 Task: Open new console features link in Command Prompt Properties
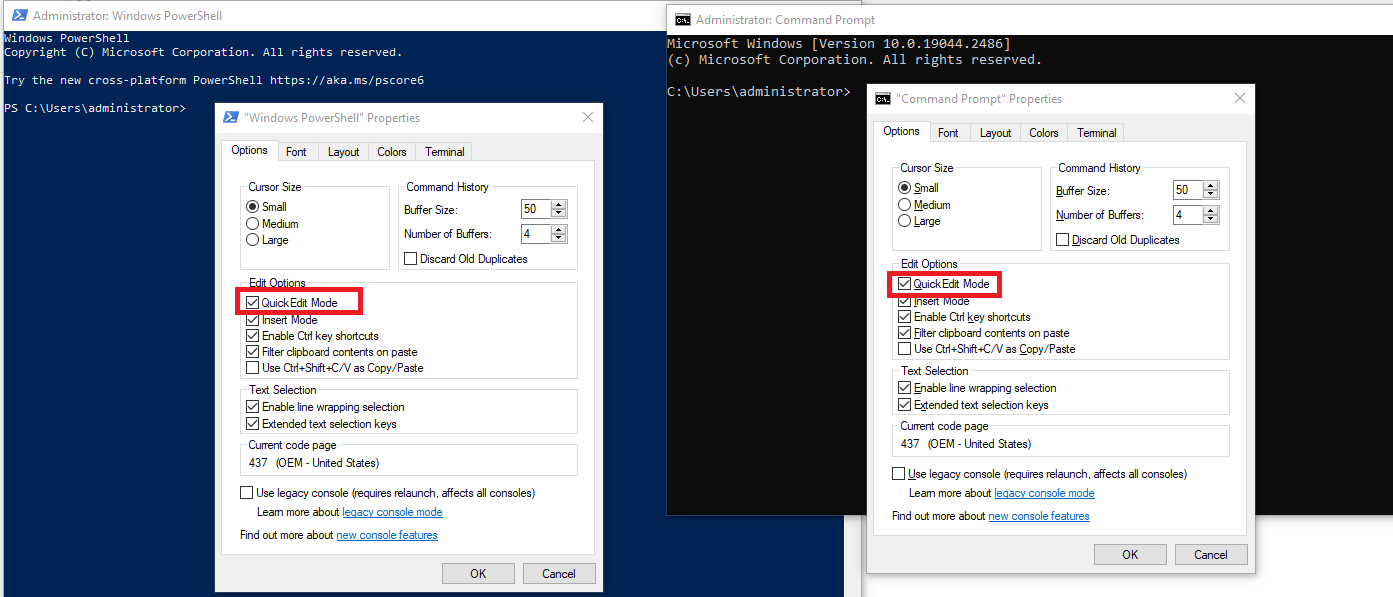pyautogui.click(x=1039, y=516)
